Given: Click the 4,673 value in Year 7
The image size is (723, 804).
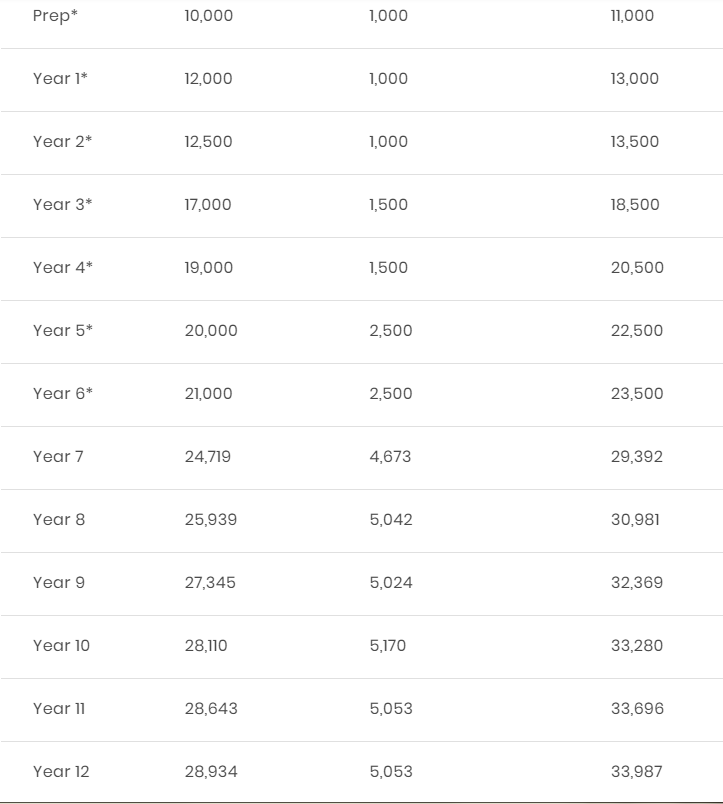Looking at the screenshot, I should point(390,457).
